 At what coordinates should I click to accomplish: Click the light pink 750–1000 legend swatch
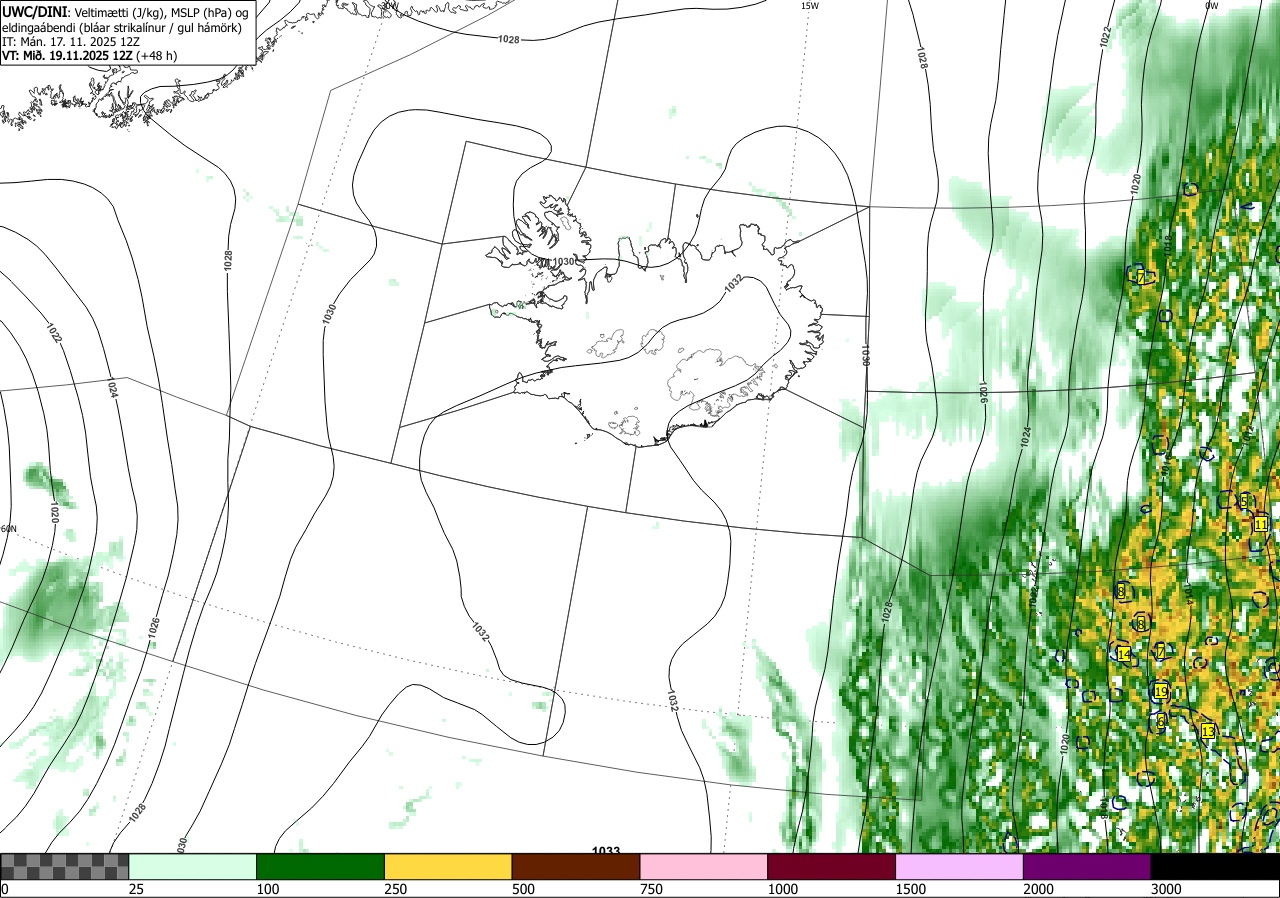pyautogui.click(x=704, y=866)
